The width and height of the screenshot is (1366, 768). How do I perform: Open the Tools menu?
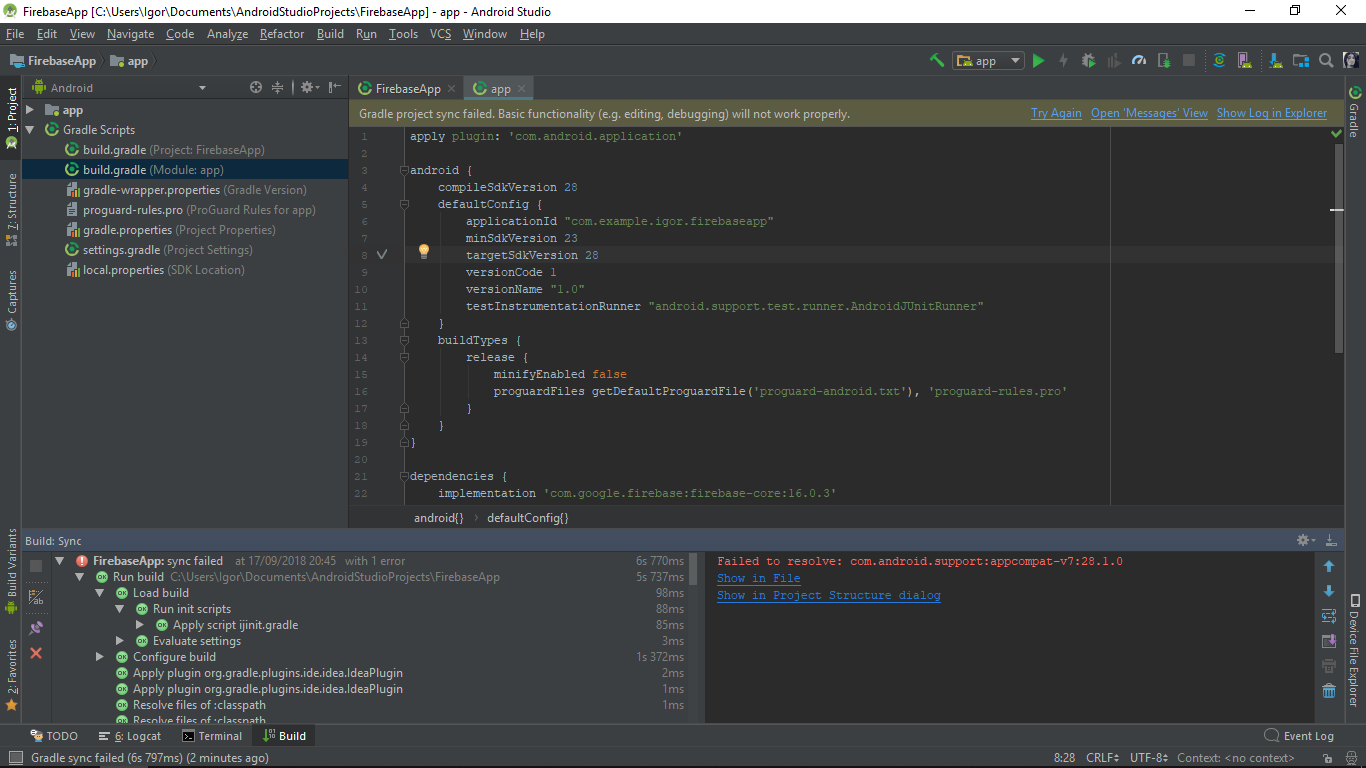click(x=403, y=34)
